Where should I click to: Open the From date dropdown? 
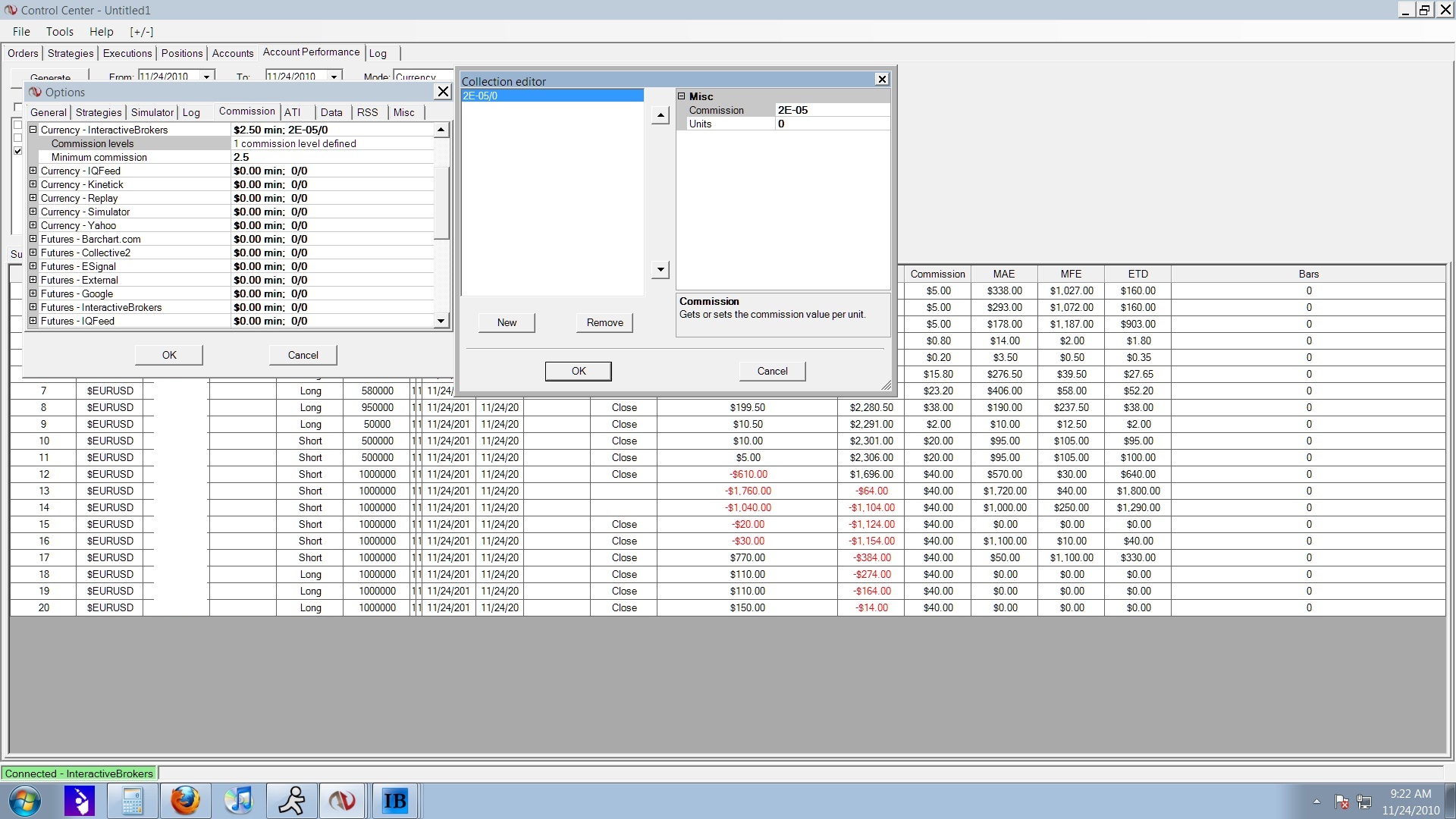tap(206, 77)
